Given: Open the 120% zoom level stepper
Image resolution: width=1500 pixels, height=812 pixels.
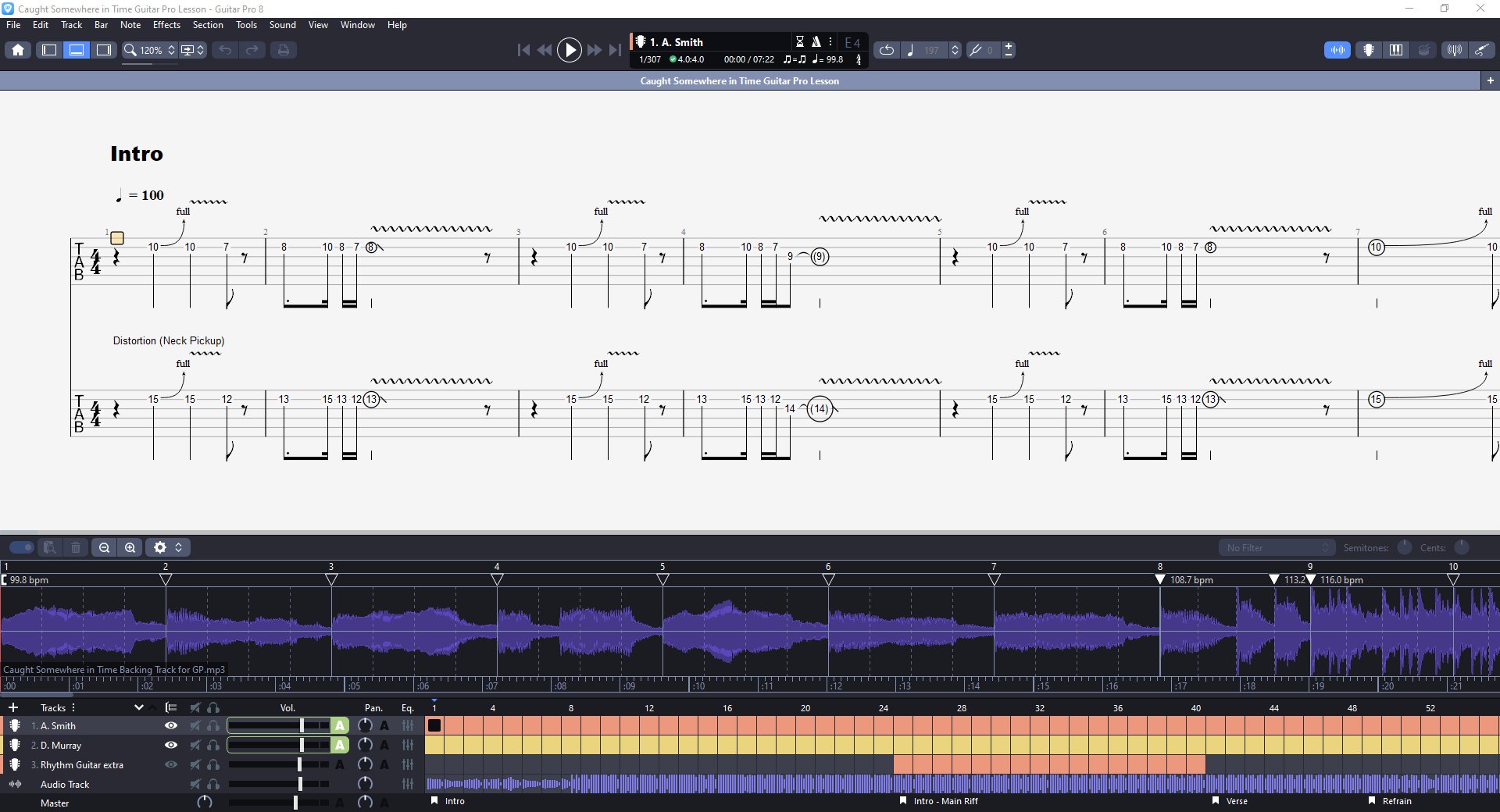Looking at the screenshot, I should pyautogui.click(x=172, y=50).
